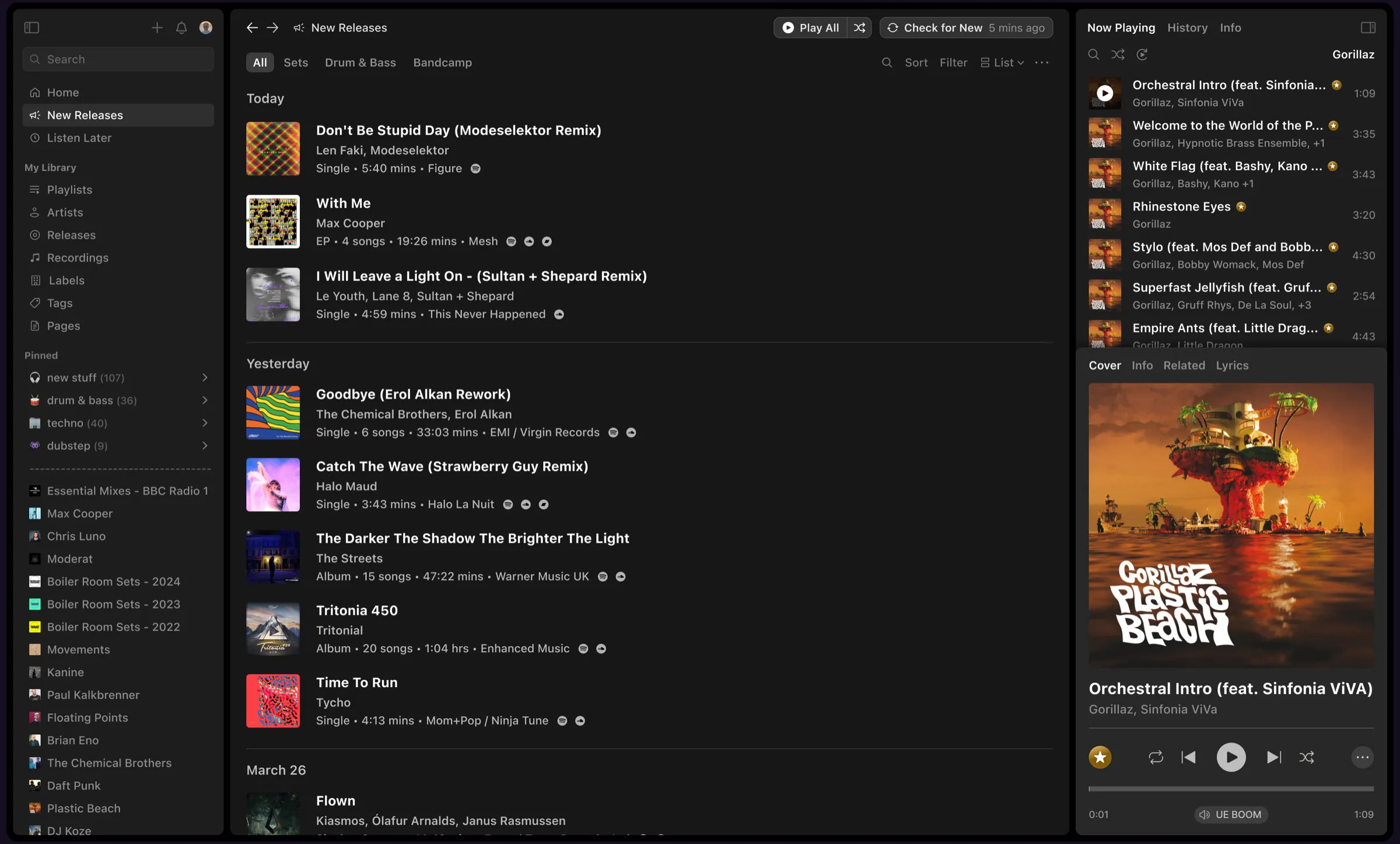Screen dimensions: 1400x844
Task: Click Check for New button
Action: pos(967,27)
